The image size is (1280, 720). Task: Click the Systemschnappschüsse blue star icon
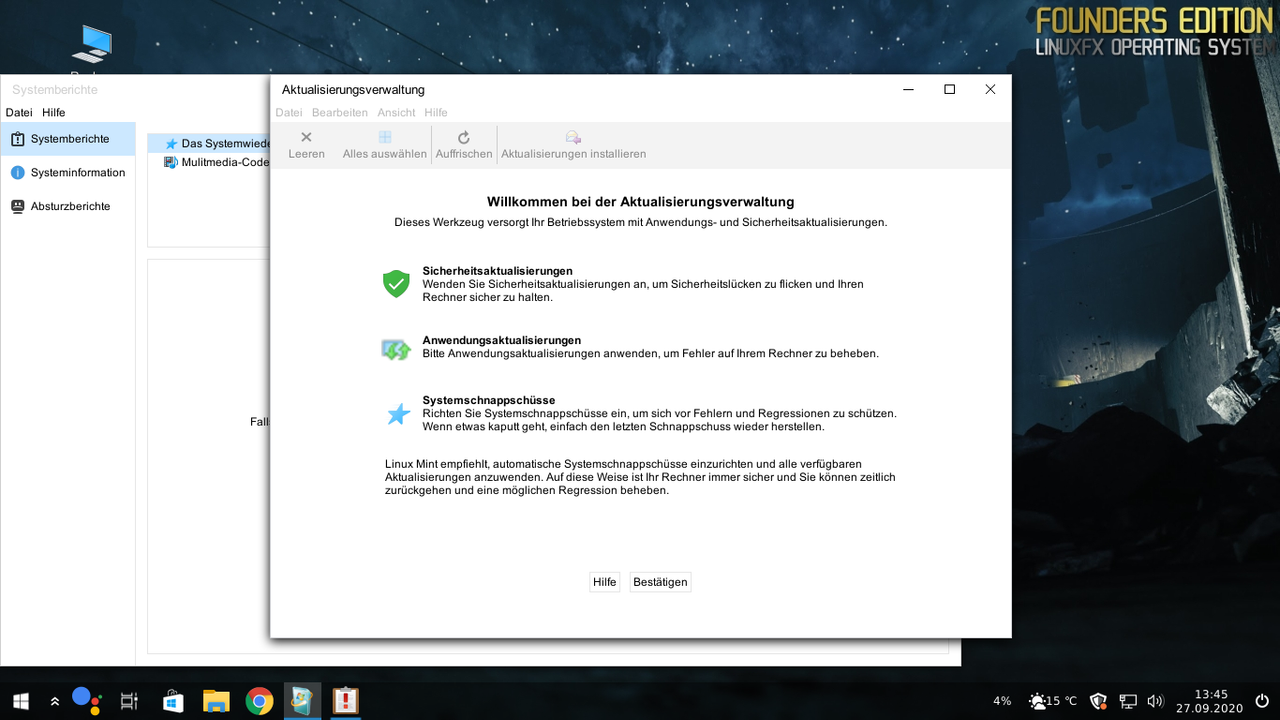click(x=398, y=413)
